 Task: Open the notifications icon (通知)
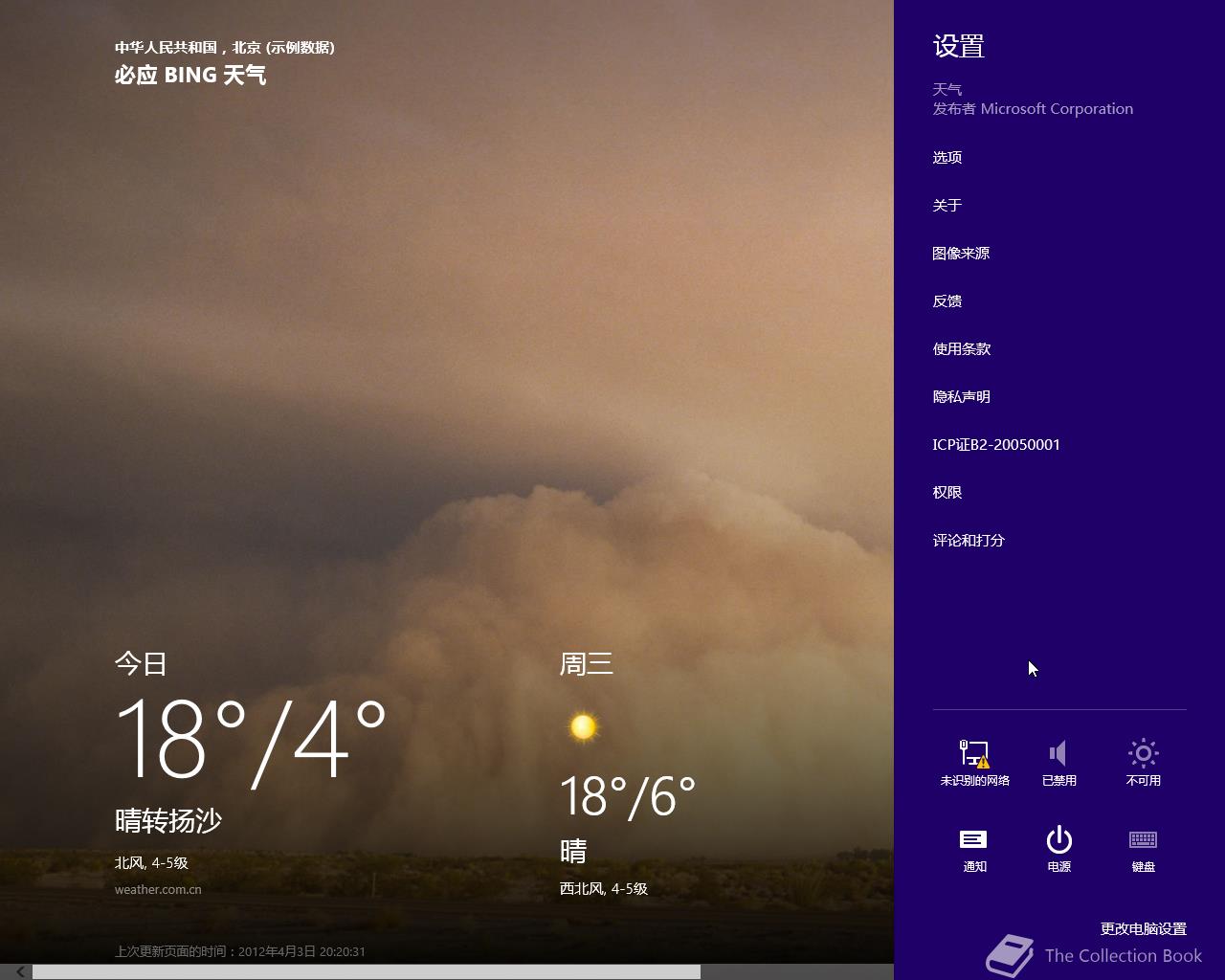(974, 849)
